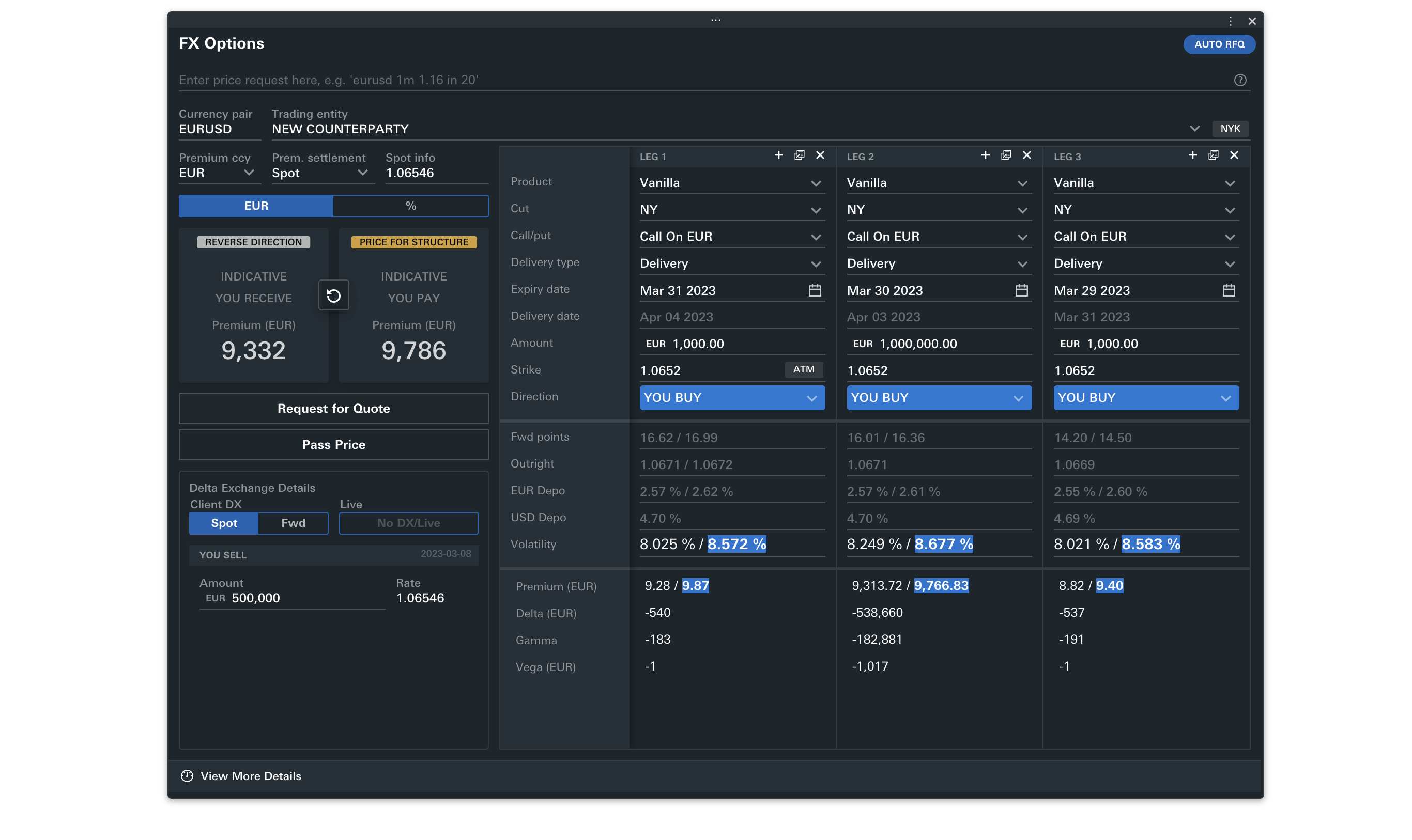Click the reverse direction circular arrow icon
1412x840 pixels.
(333, 295)
